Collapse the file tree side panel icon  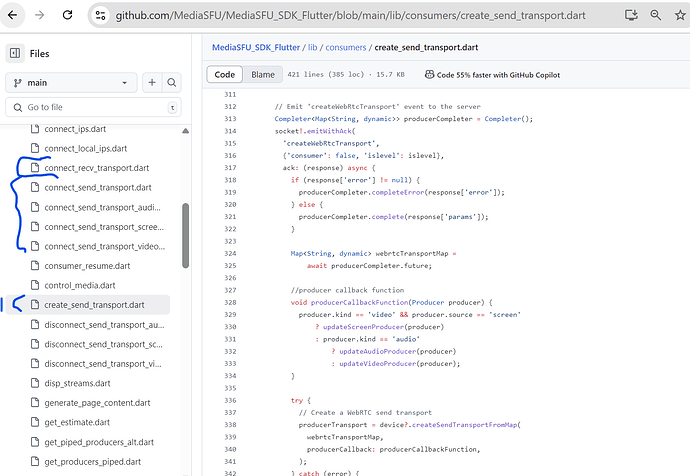[x=15, y=53]
